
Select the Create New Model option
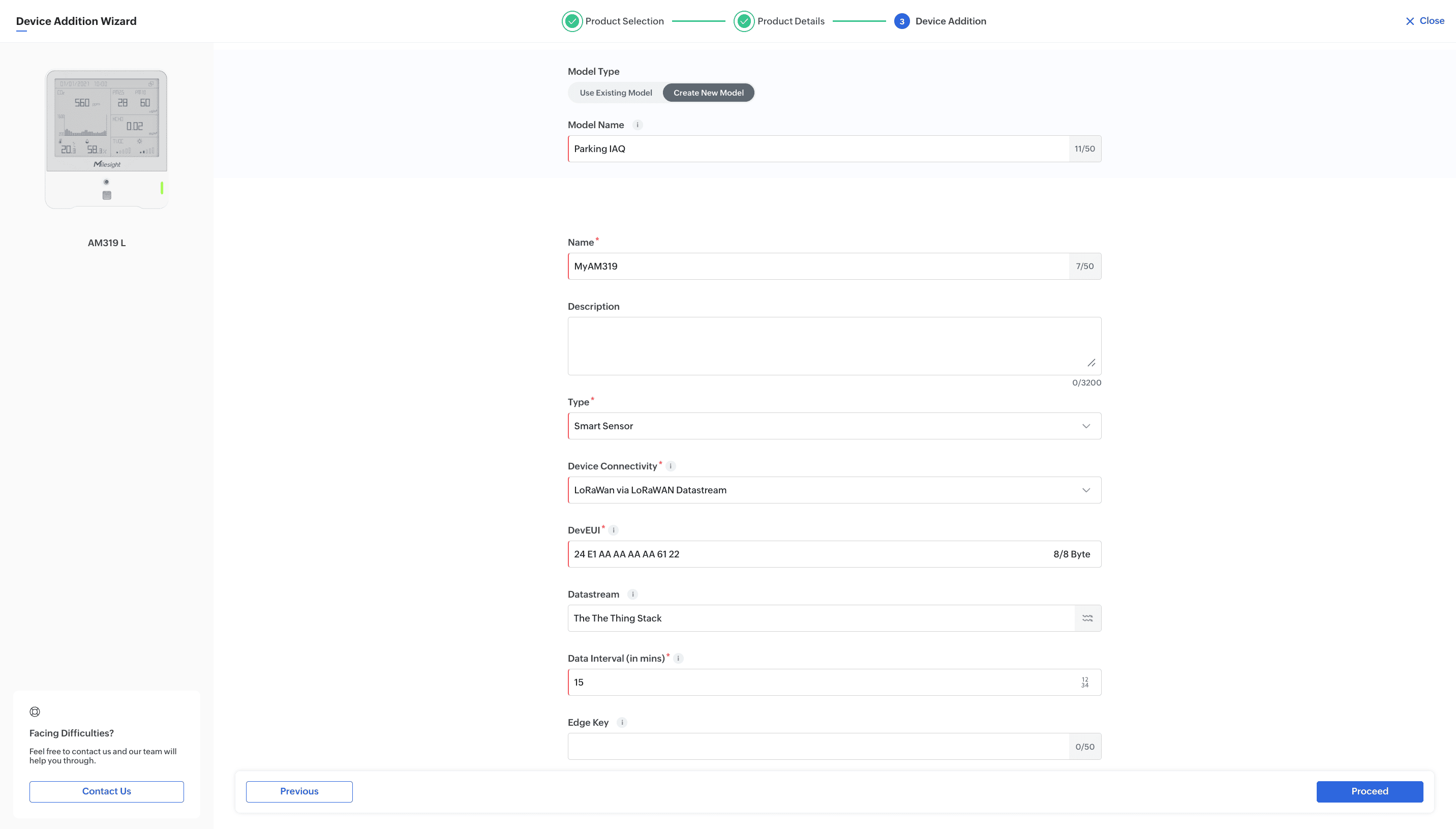point(708,92)
